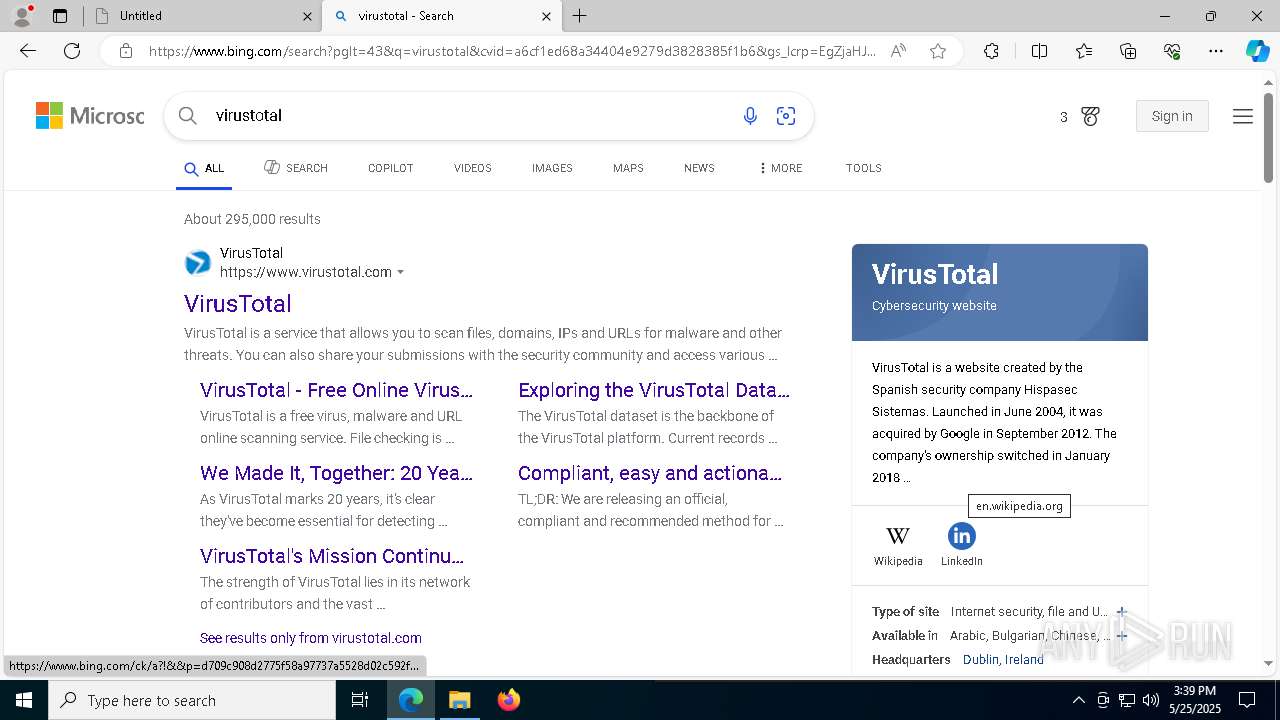This screenshot has height=720, width=1280.
Task: Open NEWS results tab
Action: (x=699, y=168)
